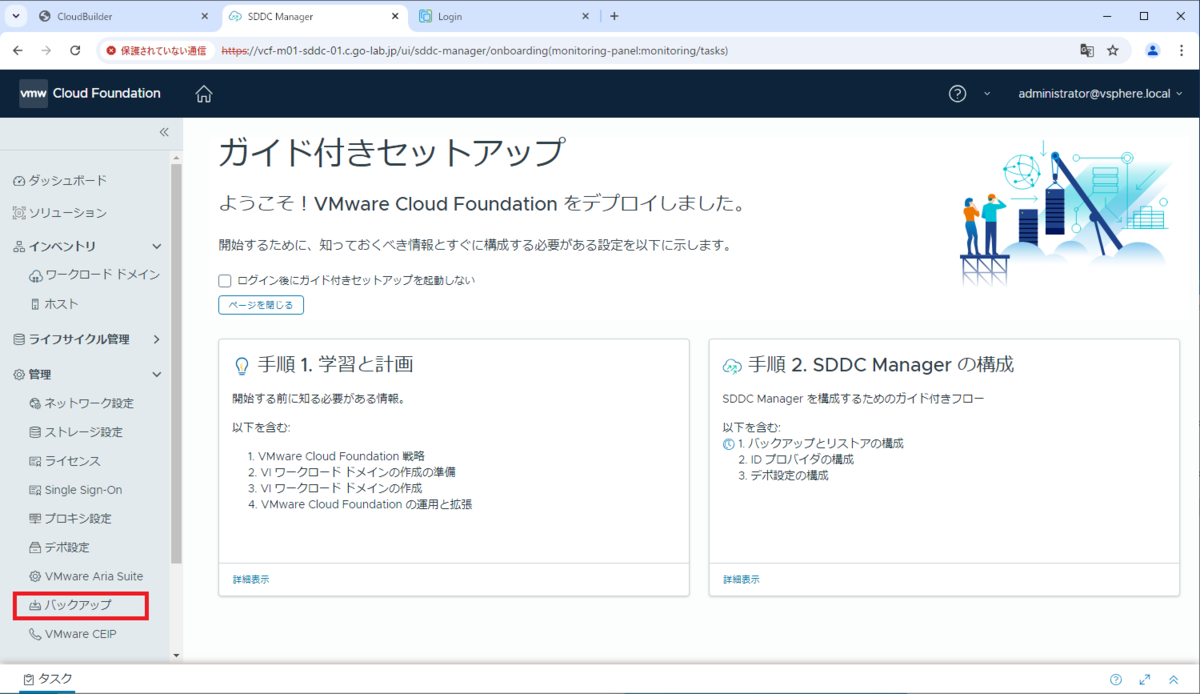Click the cloud icon of 手順 2
The height and width of the screenshot is (694, 1200).
coord(732,366)
